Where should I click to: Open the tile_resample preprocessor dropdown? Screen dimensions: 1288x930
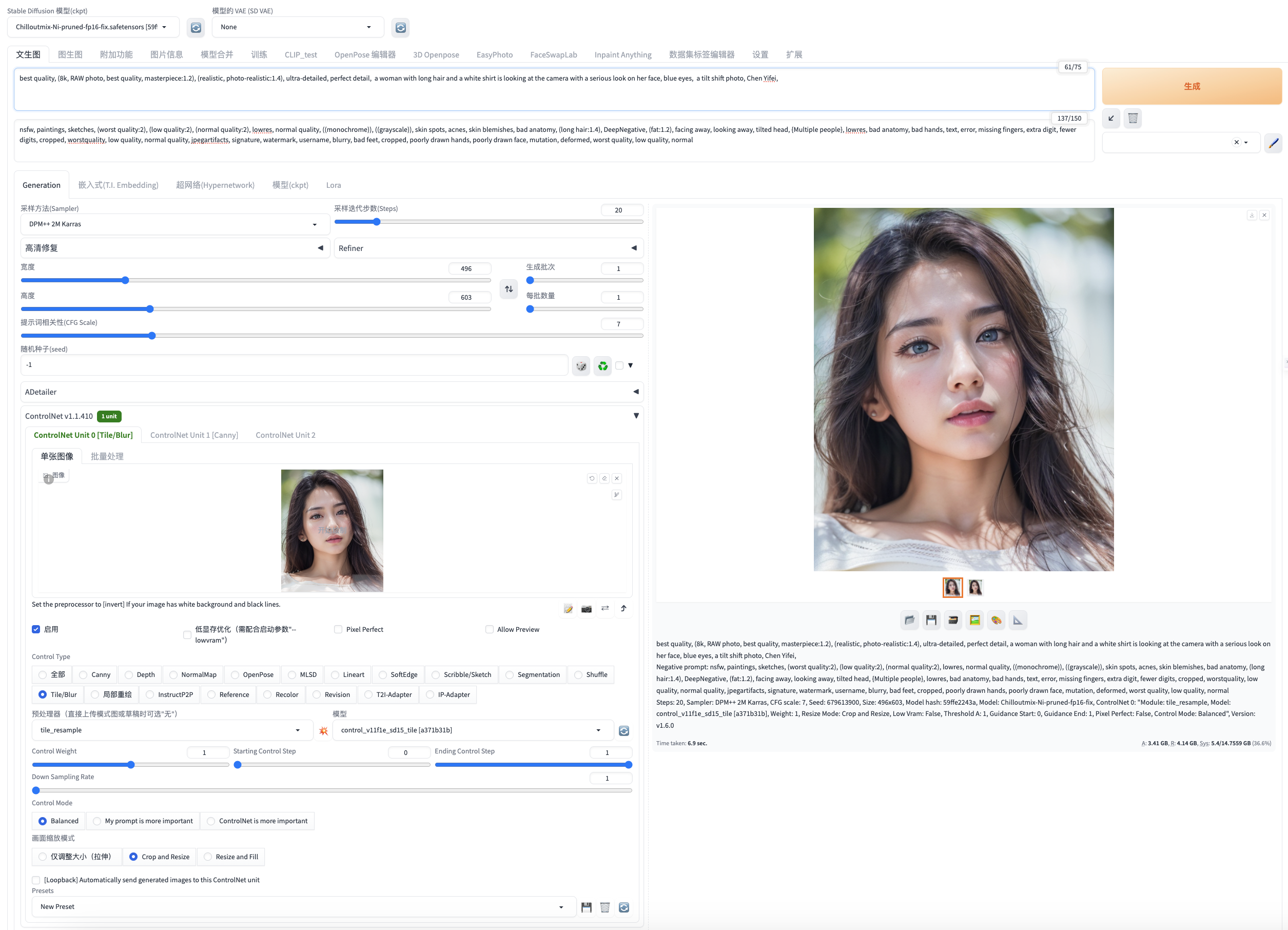172,730
